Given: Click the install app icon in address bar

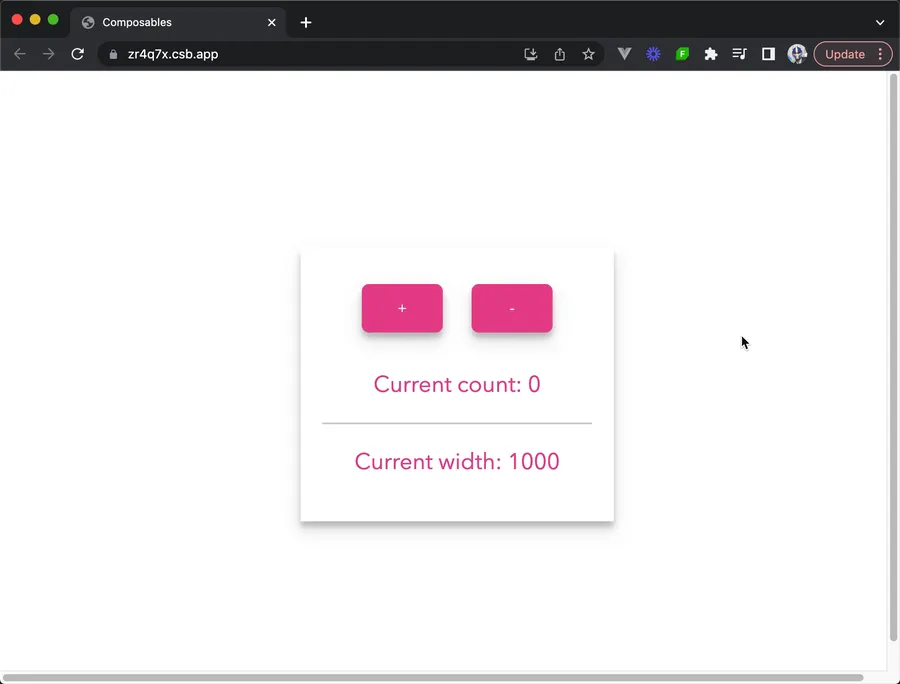Looking at the screenshot, I should [531, 54].
